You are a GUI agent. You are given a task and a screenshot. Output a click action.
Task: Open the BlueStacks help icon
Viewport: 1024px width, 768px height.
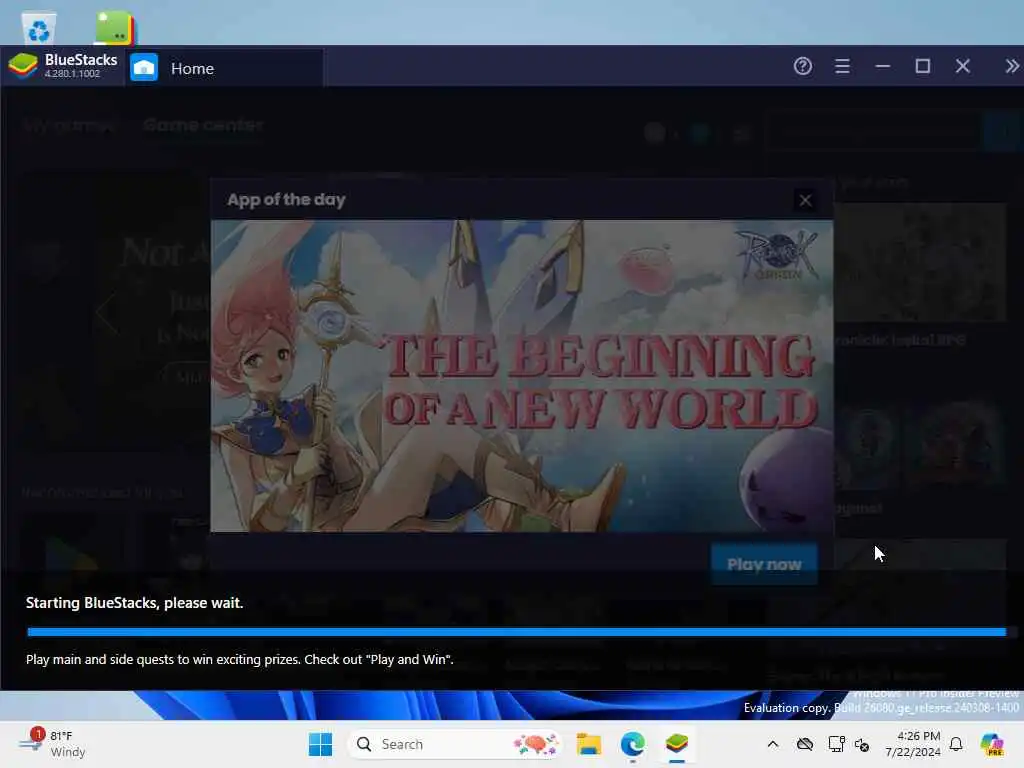tap(803, 66)
